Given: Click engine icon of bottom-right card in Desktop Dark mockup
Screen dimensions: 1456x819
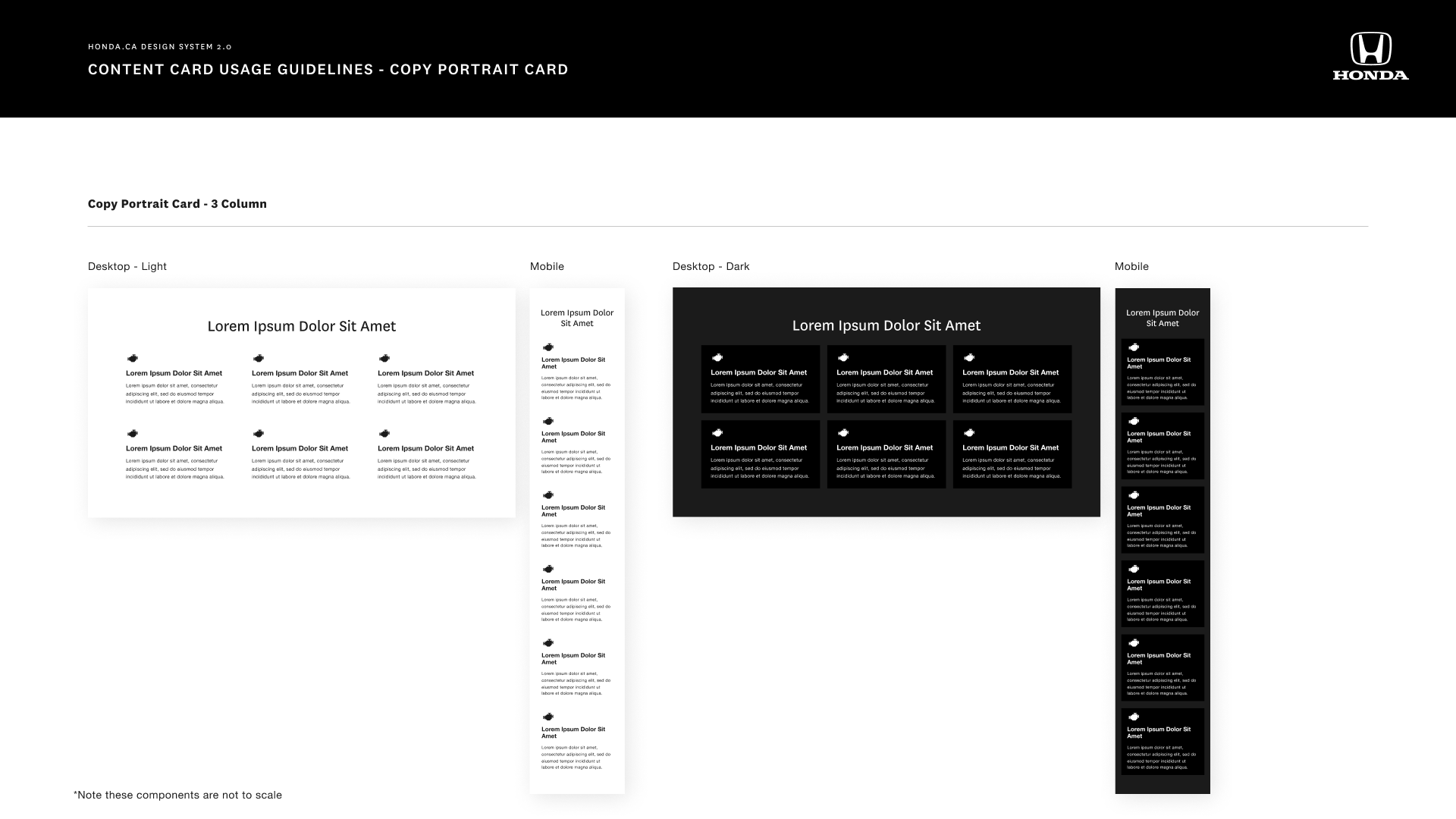Looking at the screenshot, I should (x=968, y=433).
